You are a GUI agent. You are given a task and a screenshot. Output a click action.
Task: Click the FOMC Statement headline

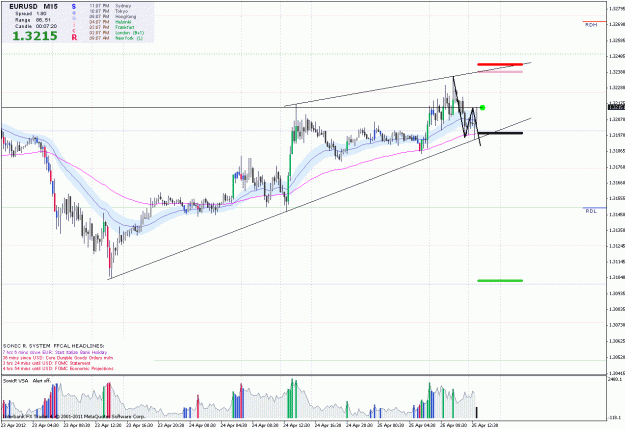coord(47,363)
